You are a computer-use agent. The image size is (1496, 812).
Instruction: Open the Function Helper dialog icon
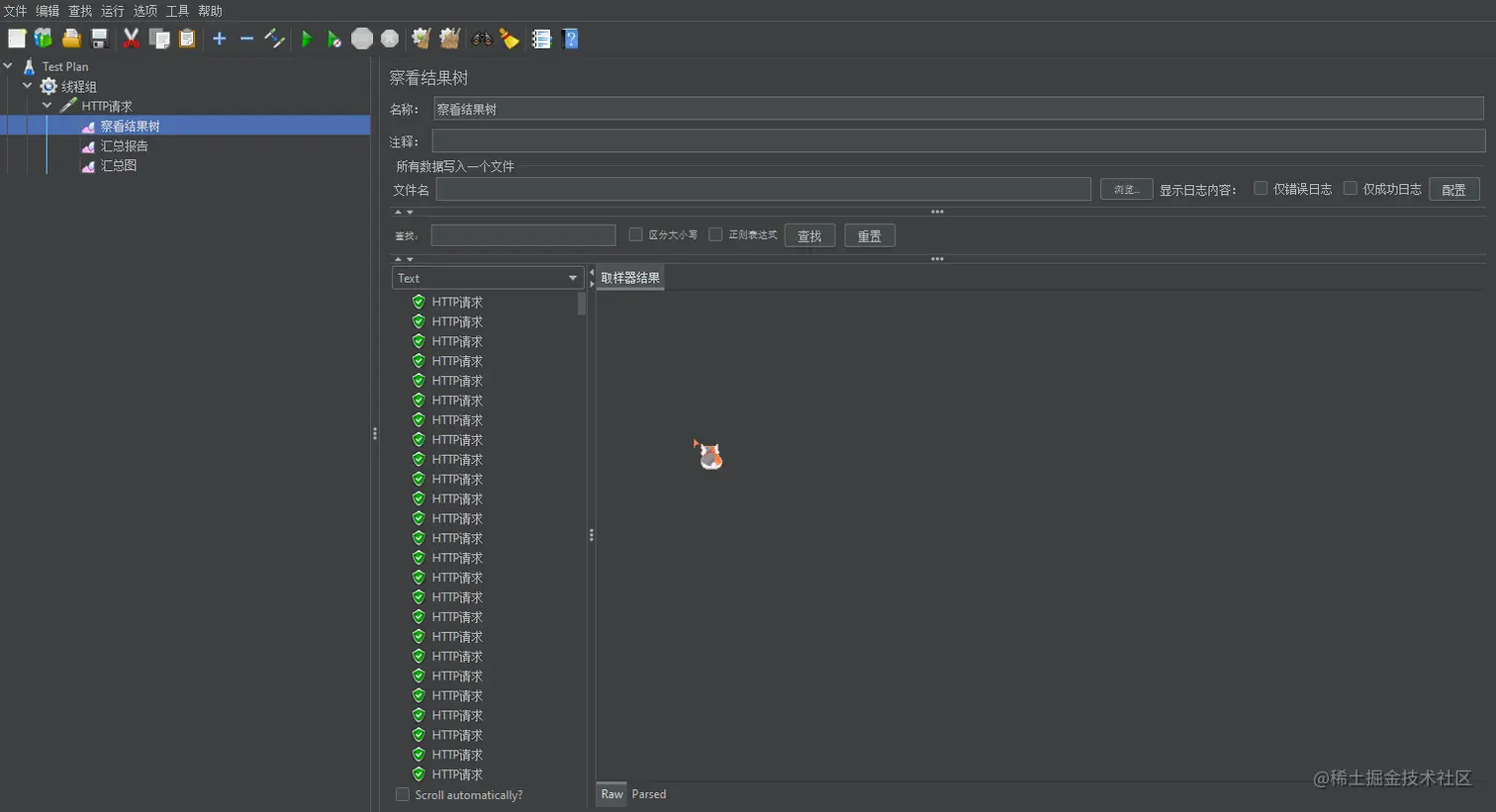(541, 39)
